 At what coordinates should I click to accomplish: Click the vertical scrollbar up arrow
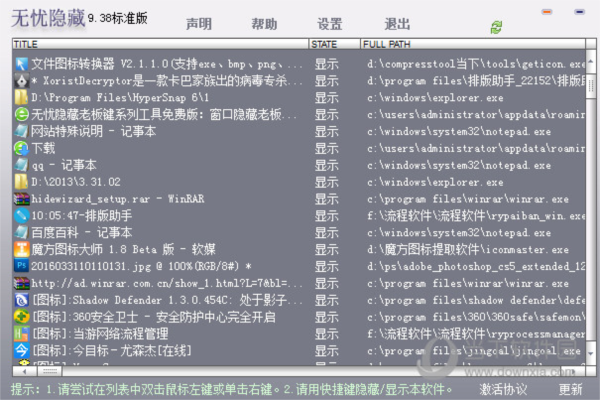591,61
